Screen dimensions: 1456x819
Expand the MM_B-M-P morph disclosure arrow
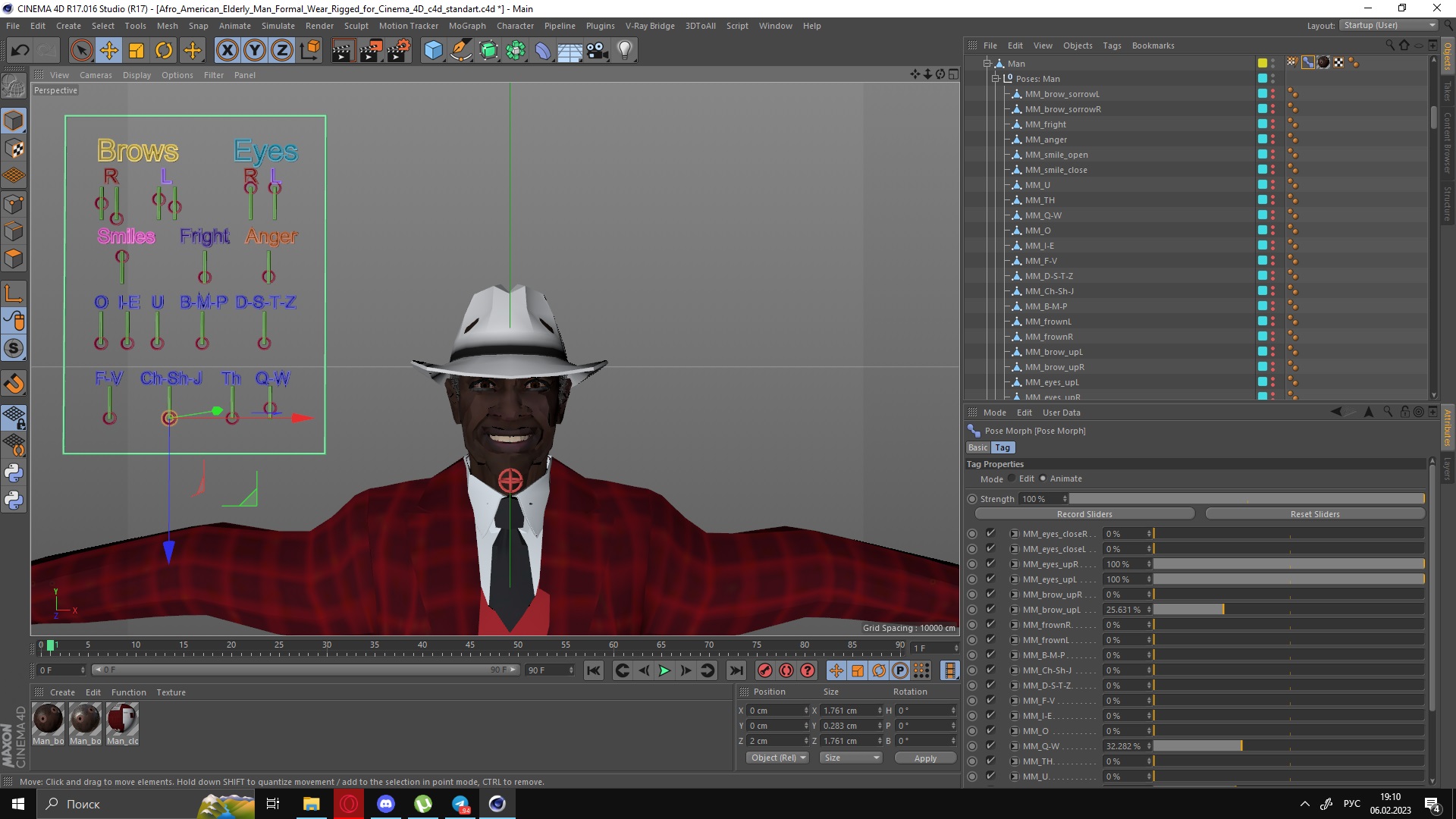point(1014,655)
